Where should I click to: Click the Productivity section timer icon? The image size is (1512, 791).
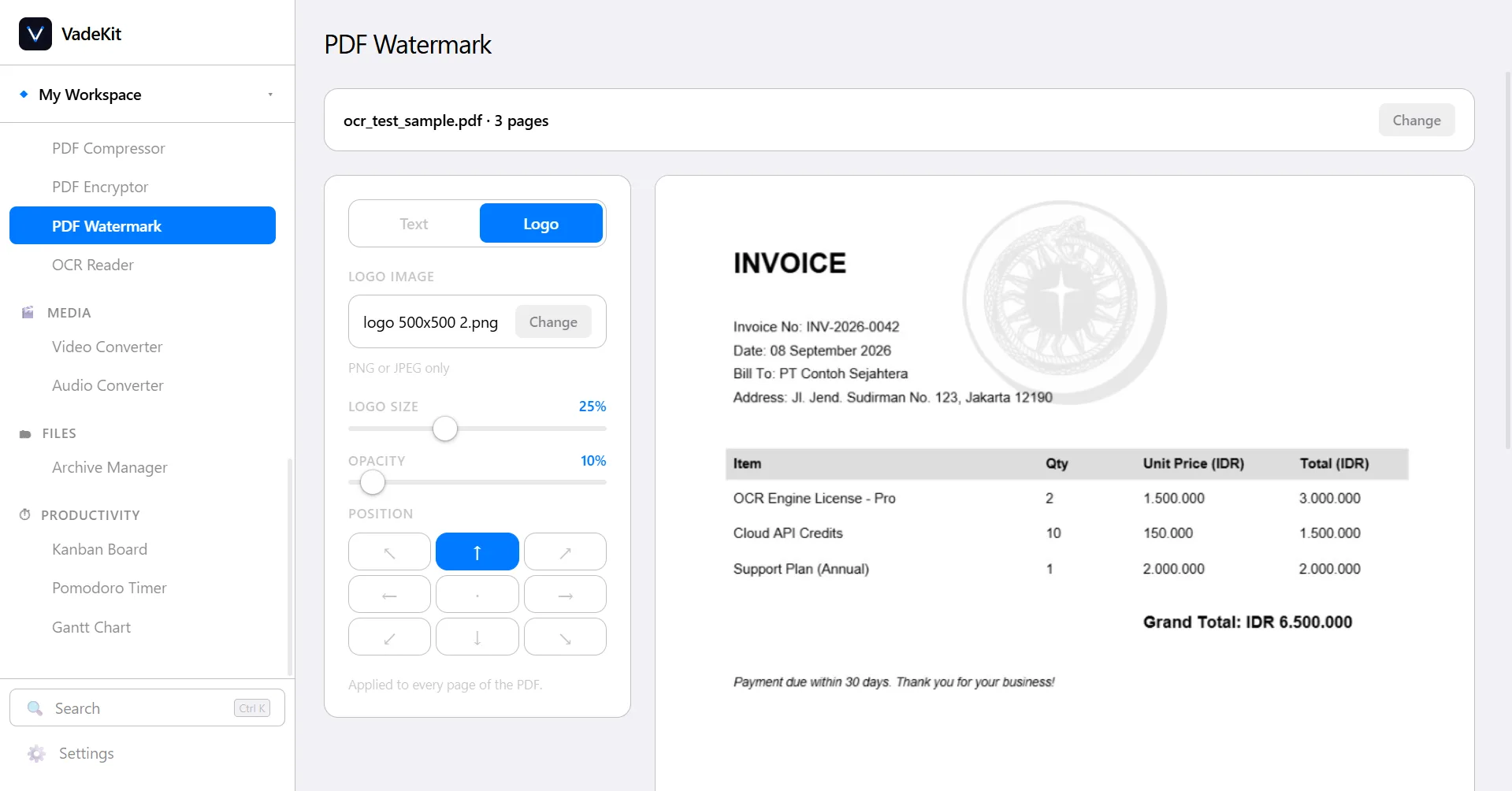[25, 514]
